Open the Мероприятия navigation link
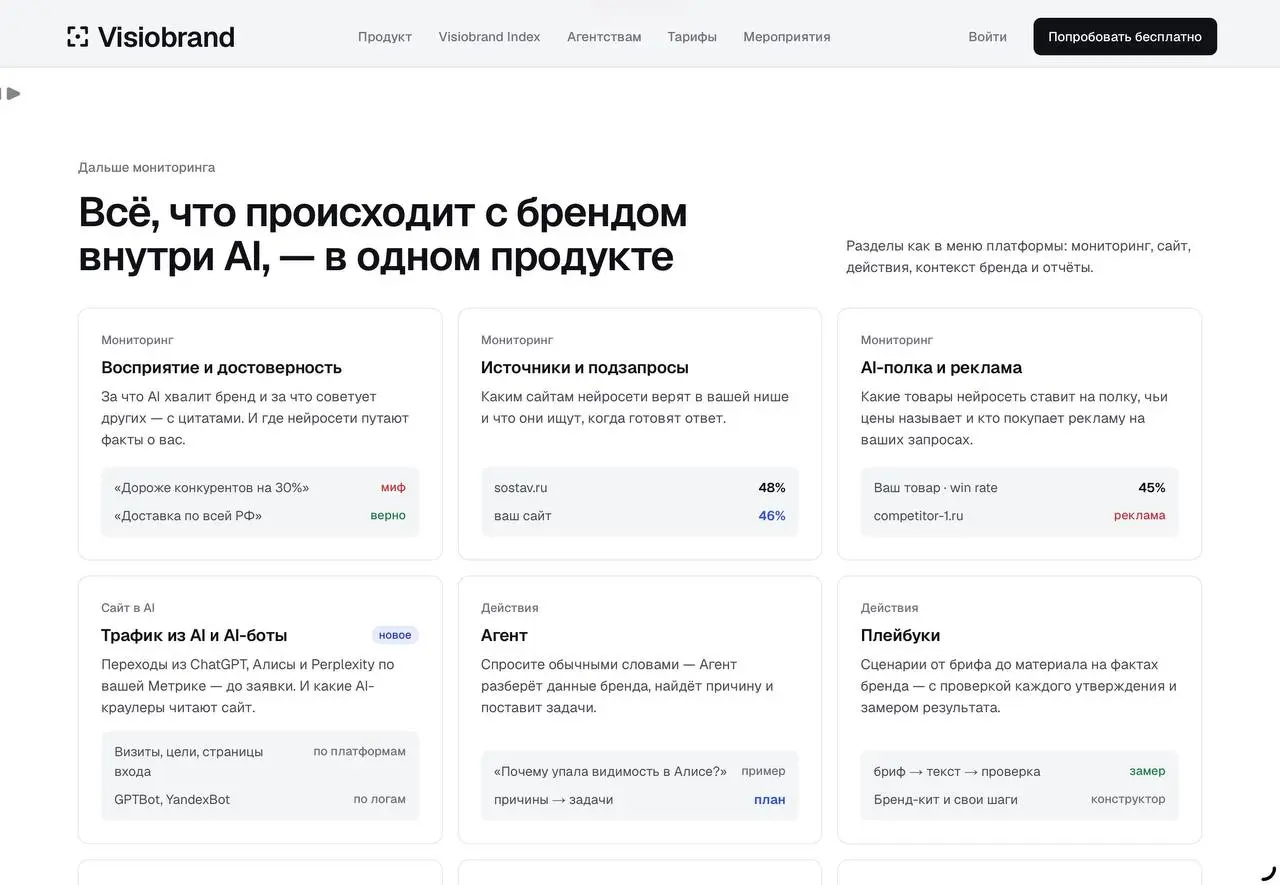 tap(787, 37)
